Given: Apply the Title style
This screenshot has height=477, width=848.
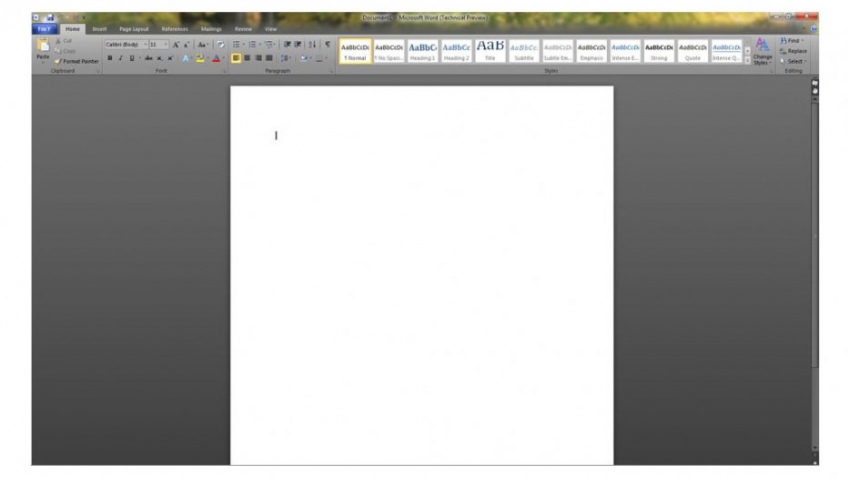Looking at the screenshot, I should point(490,51).
